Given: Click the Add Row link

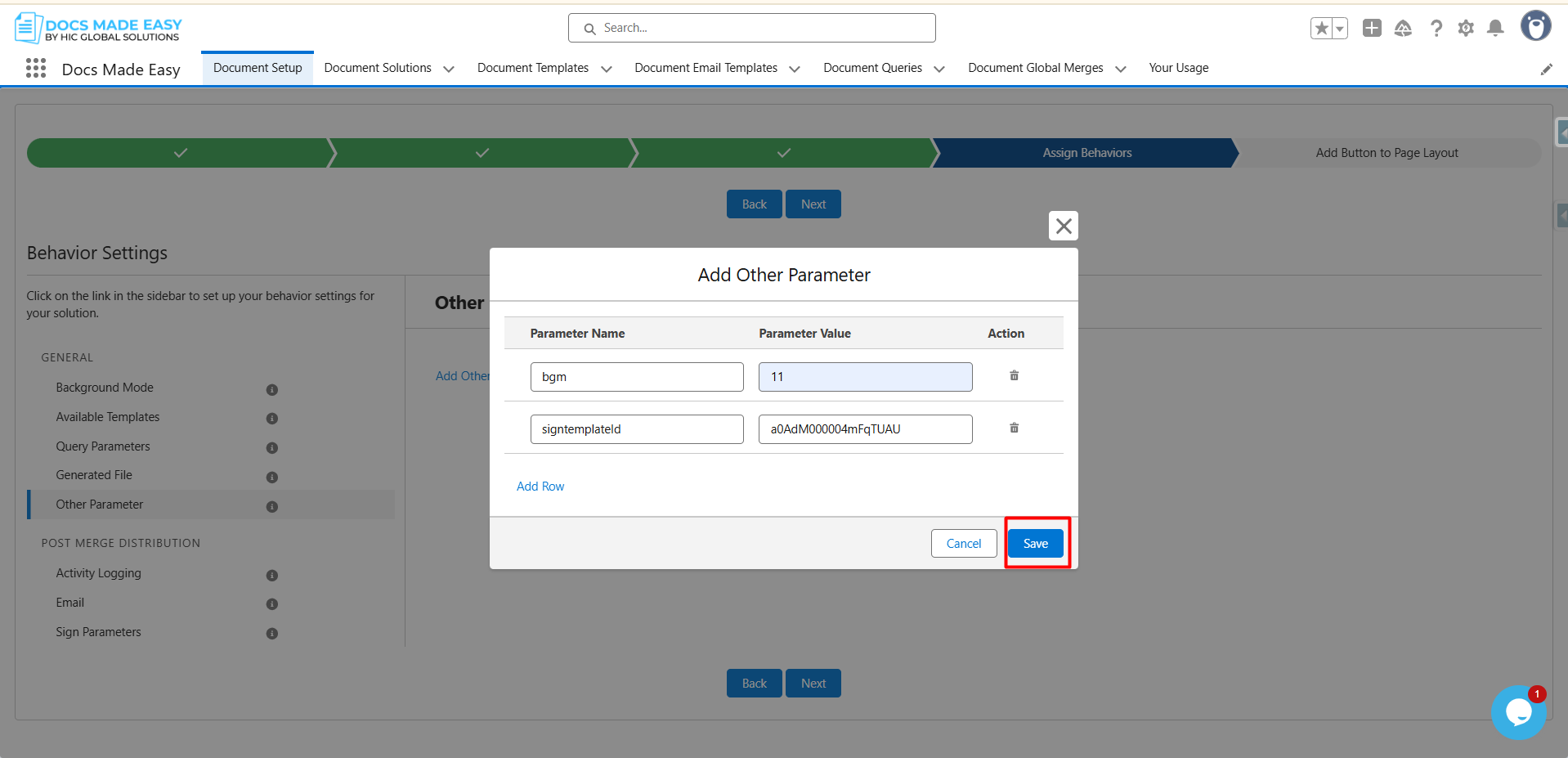Looking at the screenshot, I should 540,487.
